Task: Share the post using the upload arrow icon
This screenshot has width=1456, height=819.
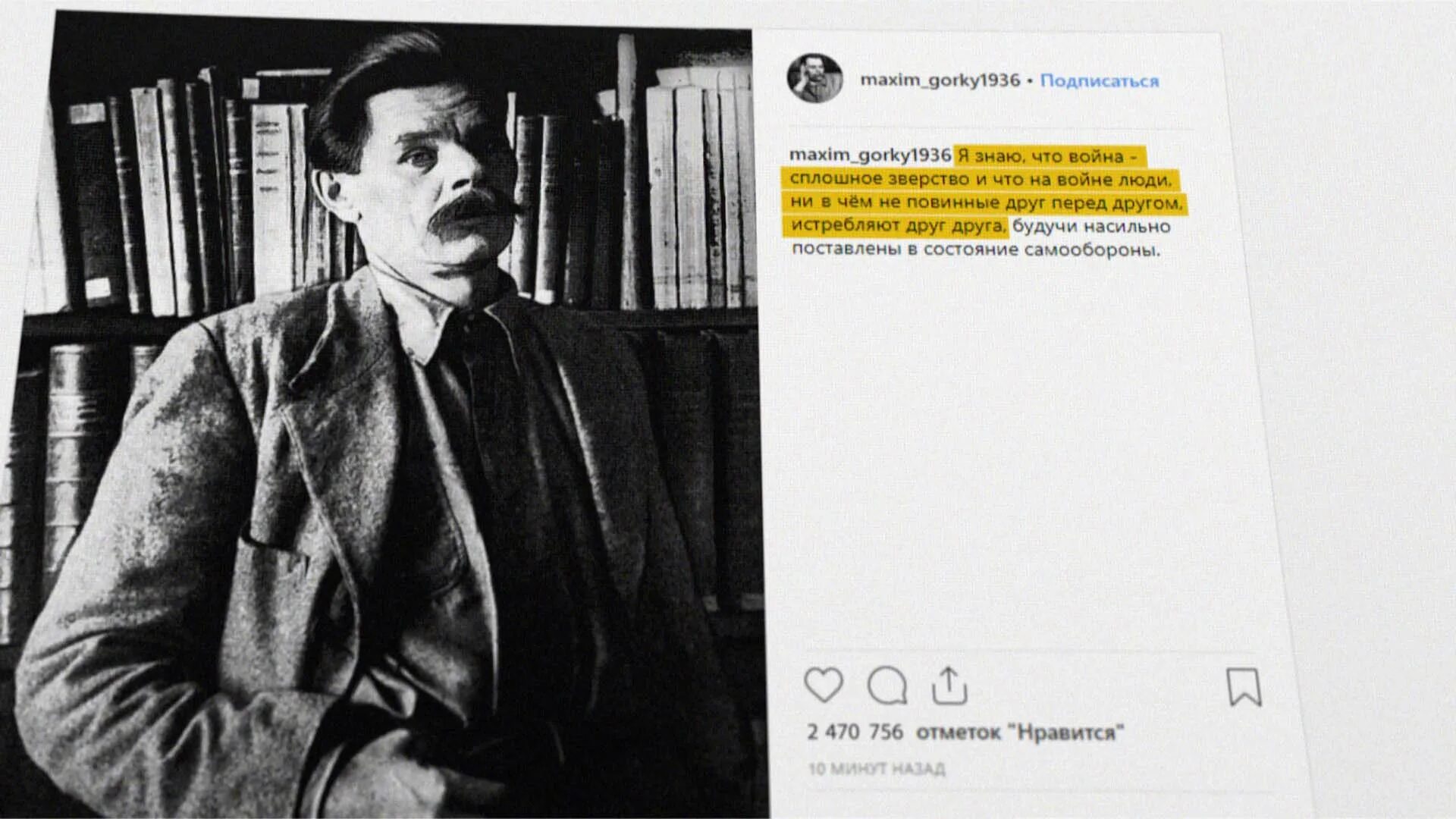Action: (949, 686)
